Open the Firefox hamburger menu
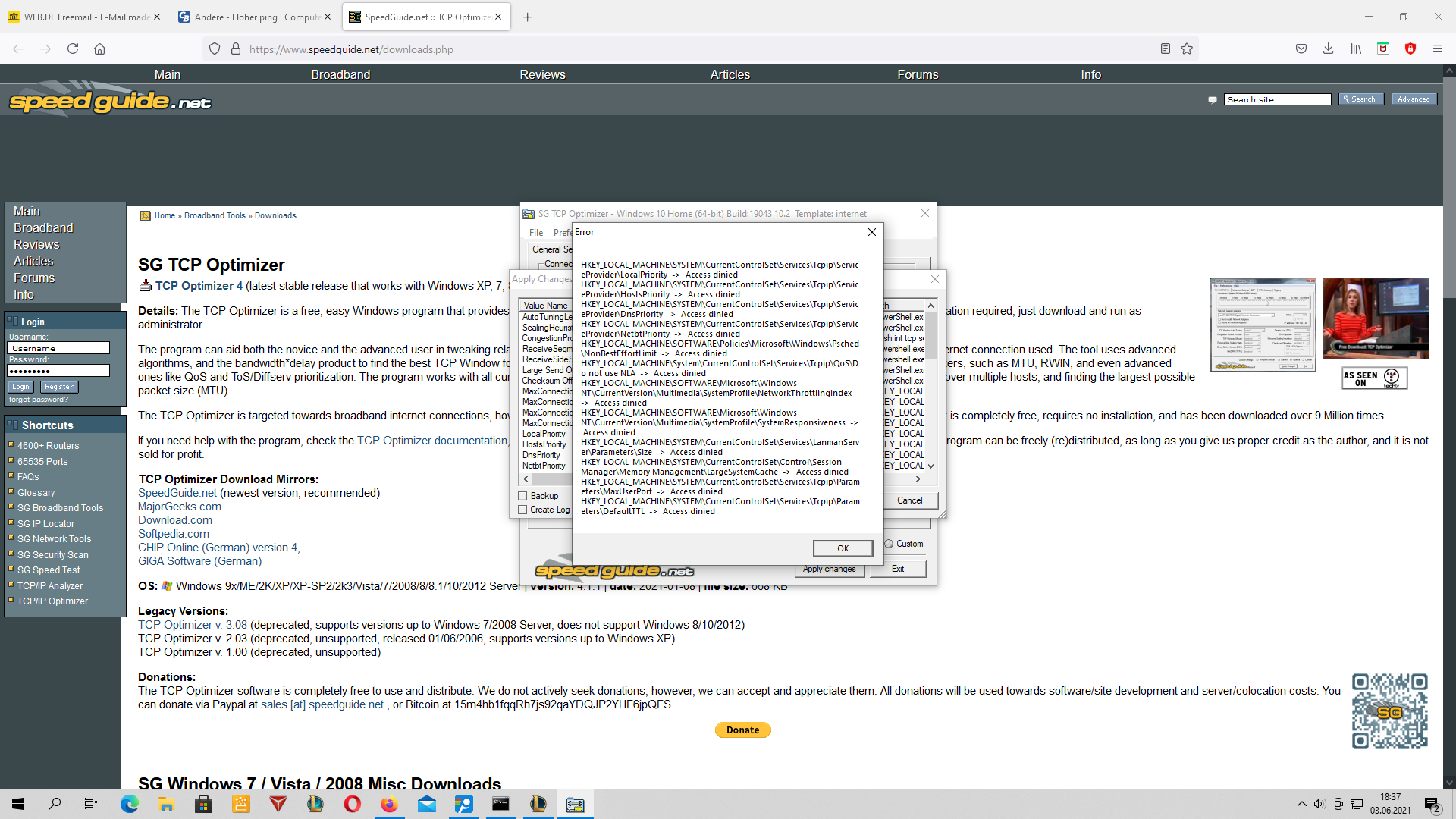The height and width of the screenshot is (819, 1456). tap(1437, 49)
